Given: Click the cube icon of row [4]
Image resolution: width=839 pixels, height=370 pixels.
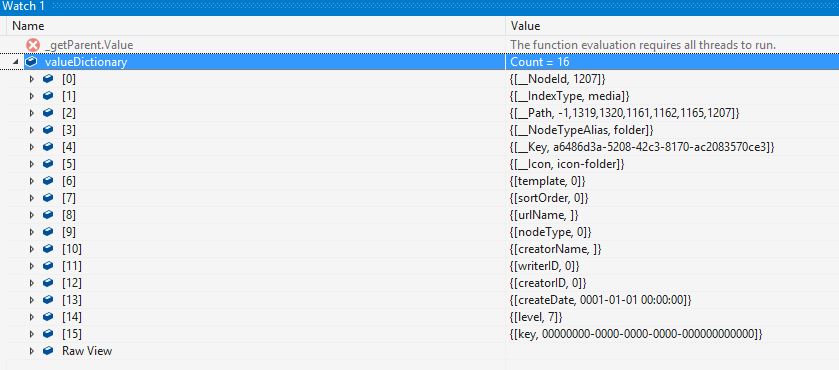Looking at the screenshot, I should tap(48, 147).
